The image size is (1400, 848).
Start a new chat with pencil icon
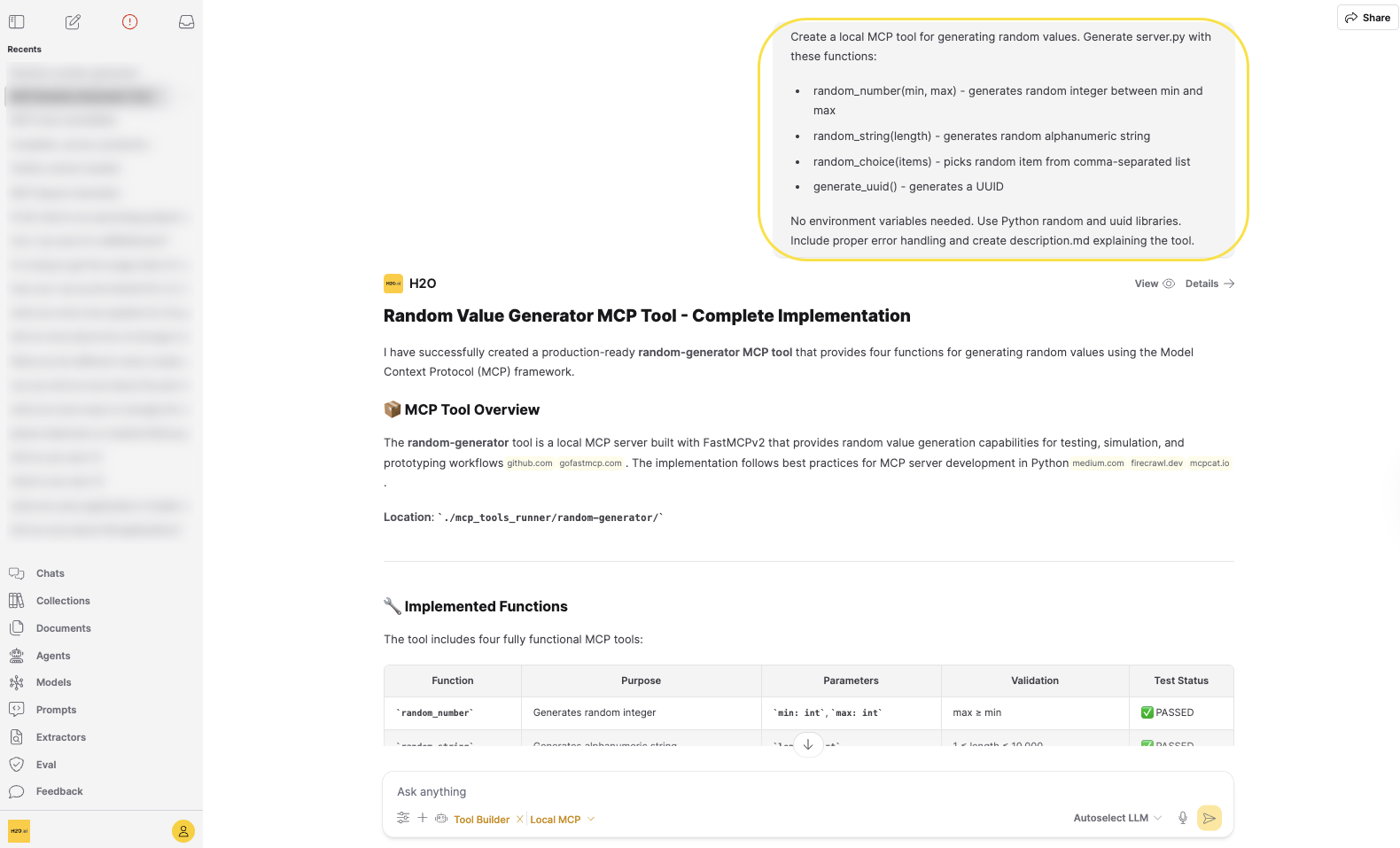click(x=73, y=21)
